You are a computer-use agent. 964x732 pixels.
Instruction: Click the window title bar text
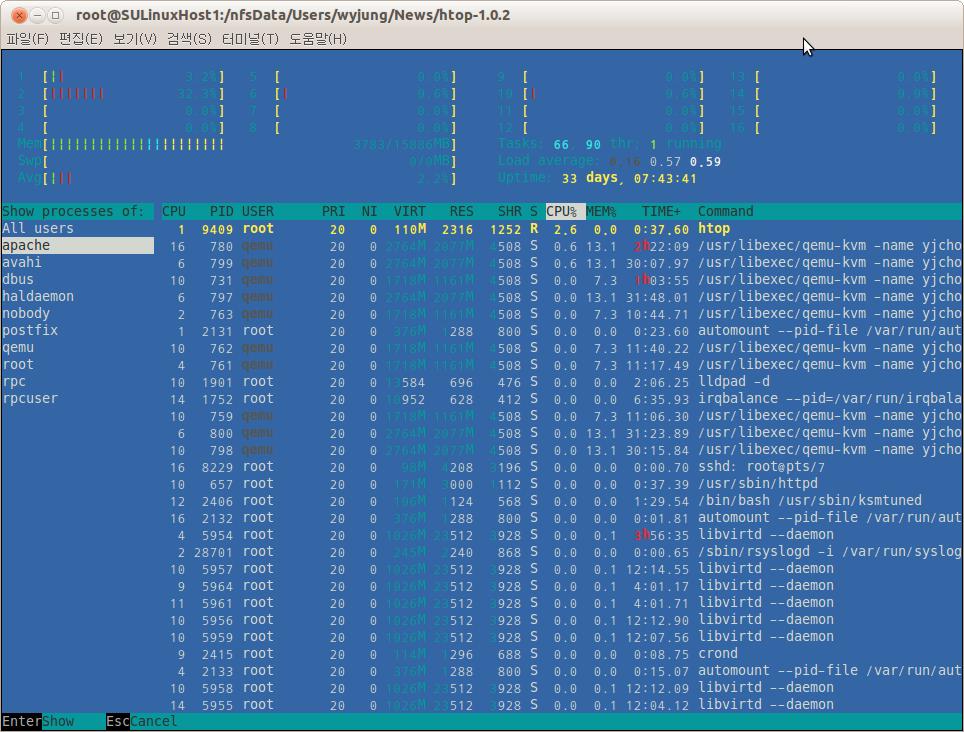coord(293,15)
